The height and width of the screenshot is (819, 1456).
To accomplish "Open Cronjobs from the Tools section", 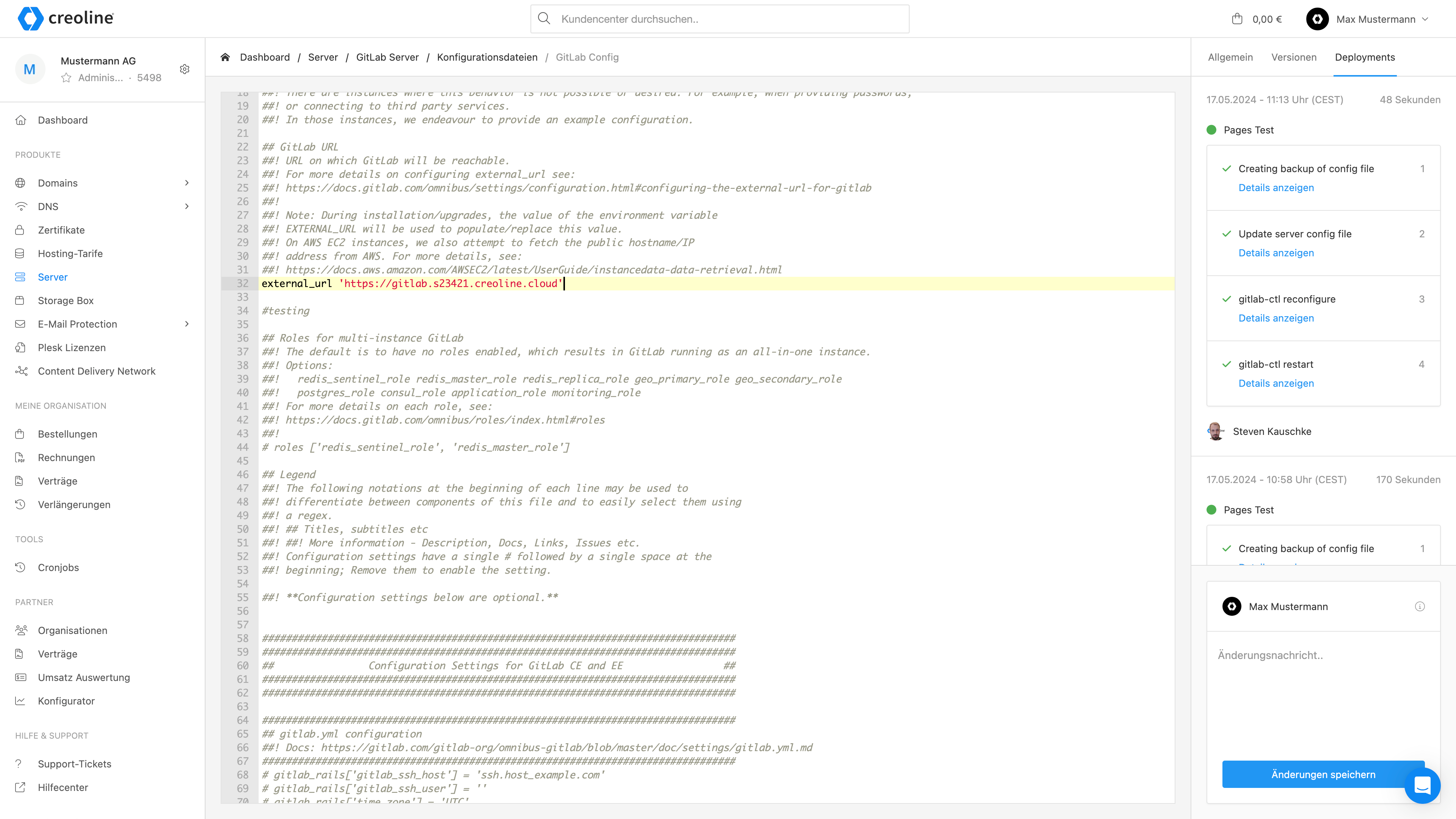I will pos(58,567).
